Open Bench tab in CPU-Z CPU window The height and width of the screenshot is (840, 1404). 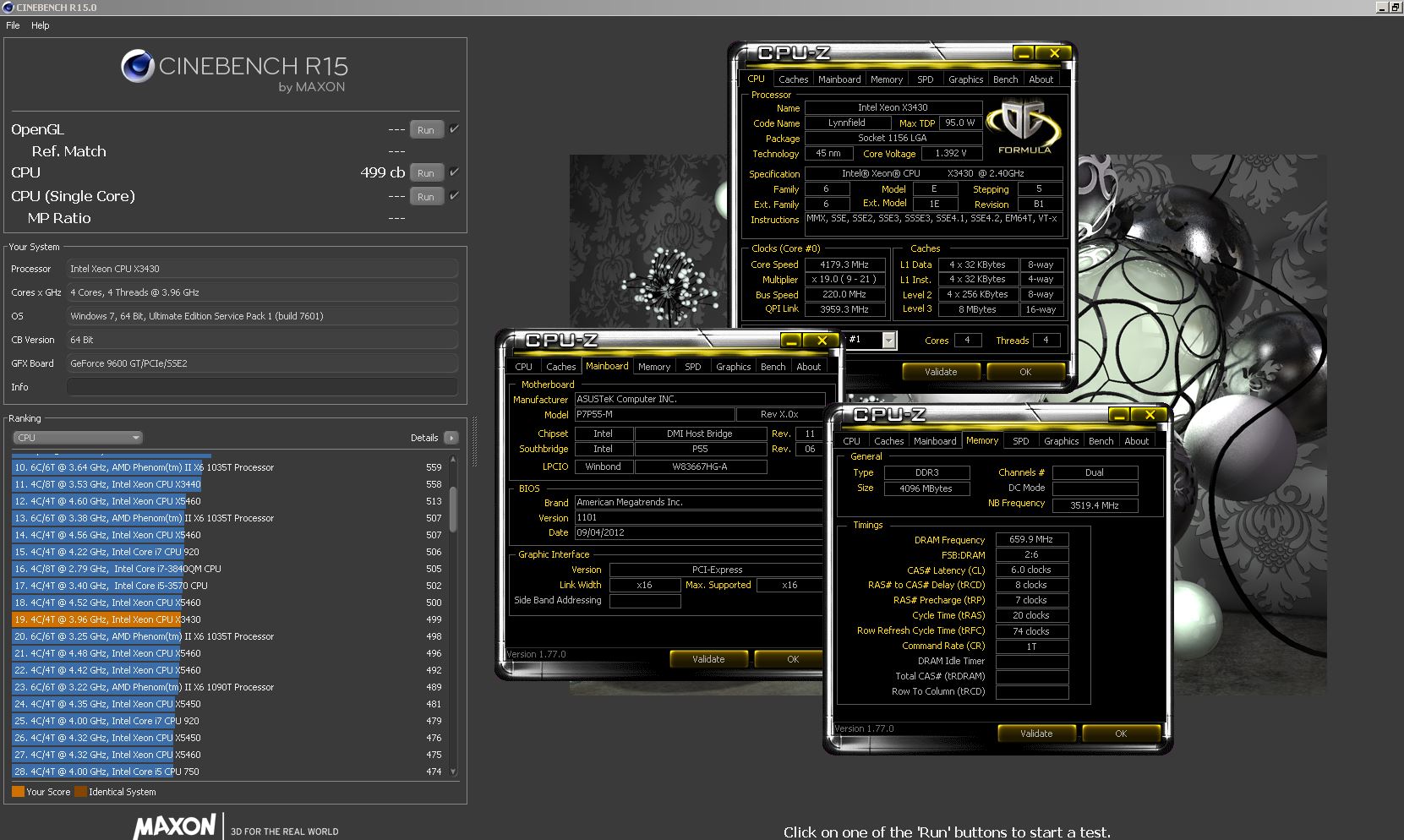click(1005, 79)
